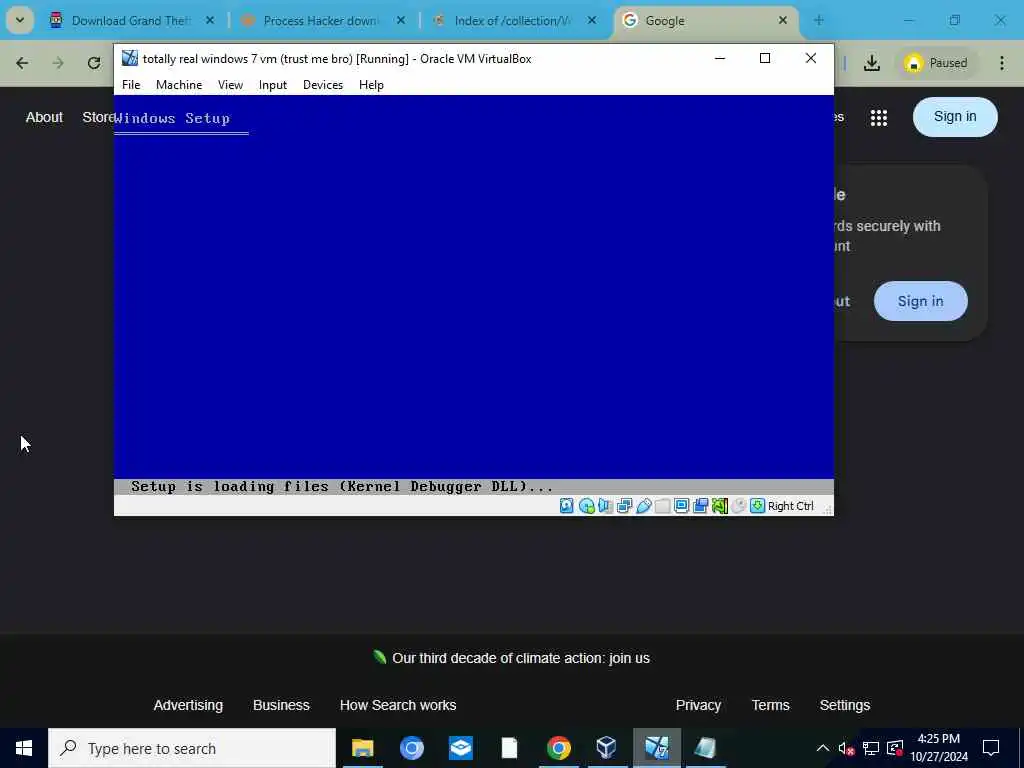This screenshot has width=1024, height=768.
Task: Click the Right Ctrl host key label
Action: [x=791, y=506]
